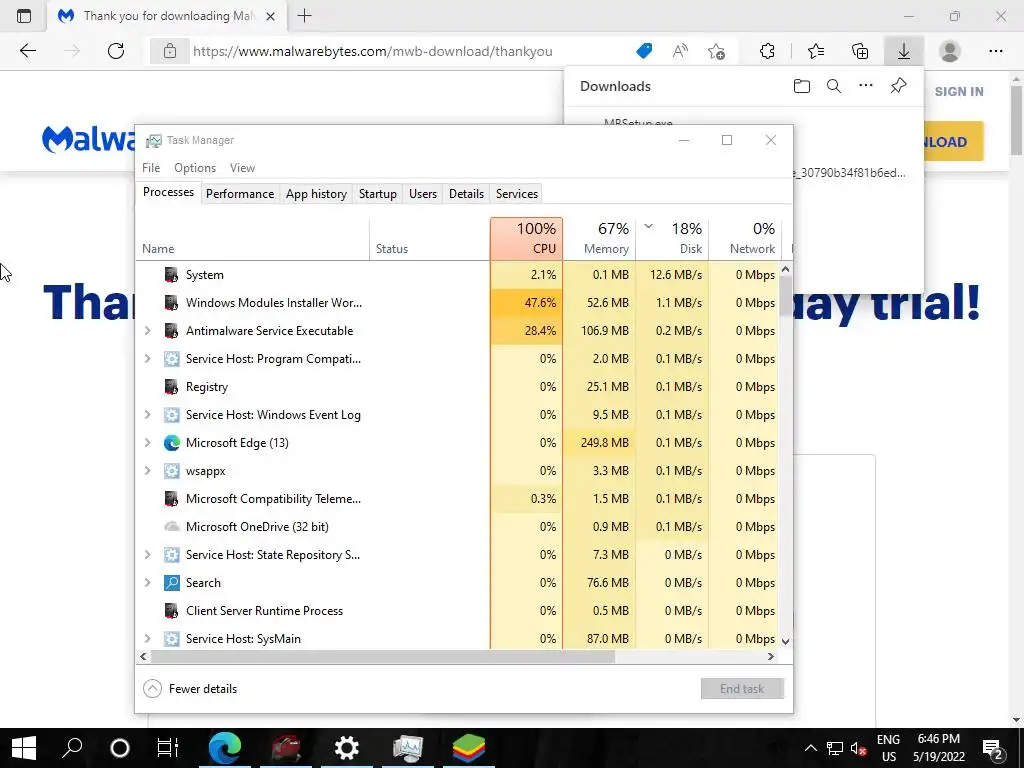Open the Edge Favorites list icon
This screenshot has height=768, width=1024.
pyautogui.click(x=816, y=51)
